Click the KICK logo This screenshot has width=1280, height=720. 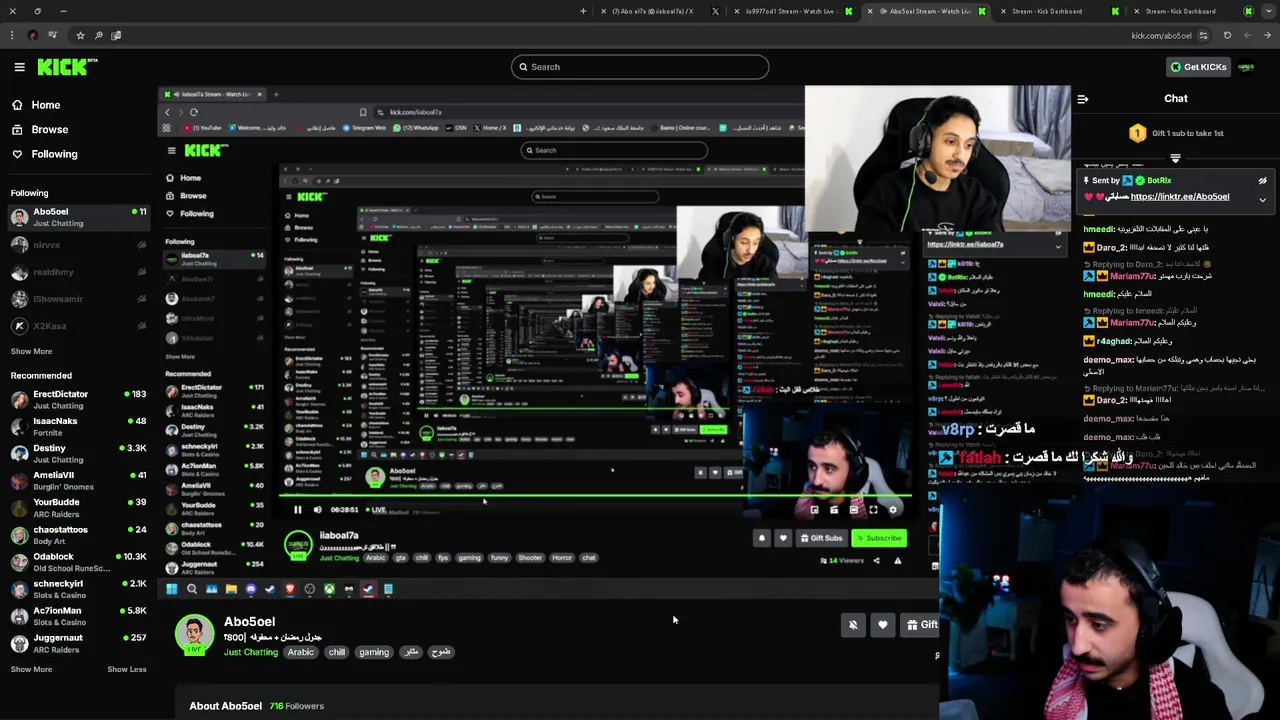tap(67, 67)
